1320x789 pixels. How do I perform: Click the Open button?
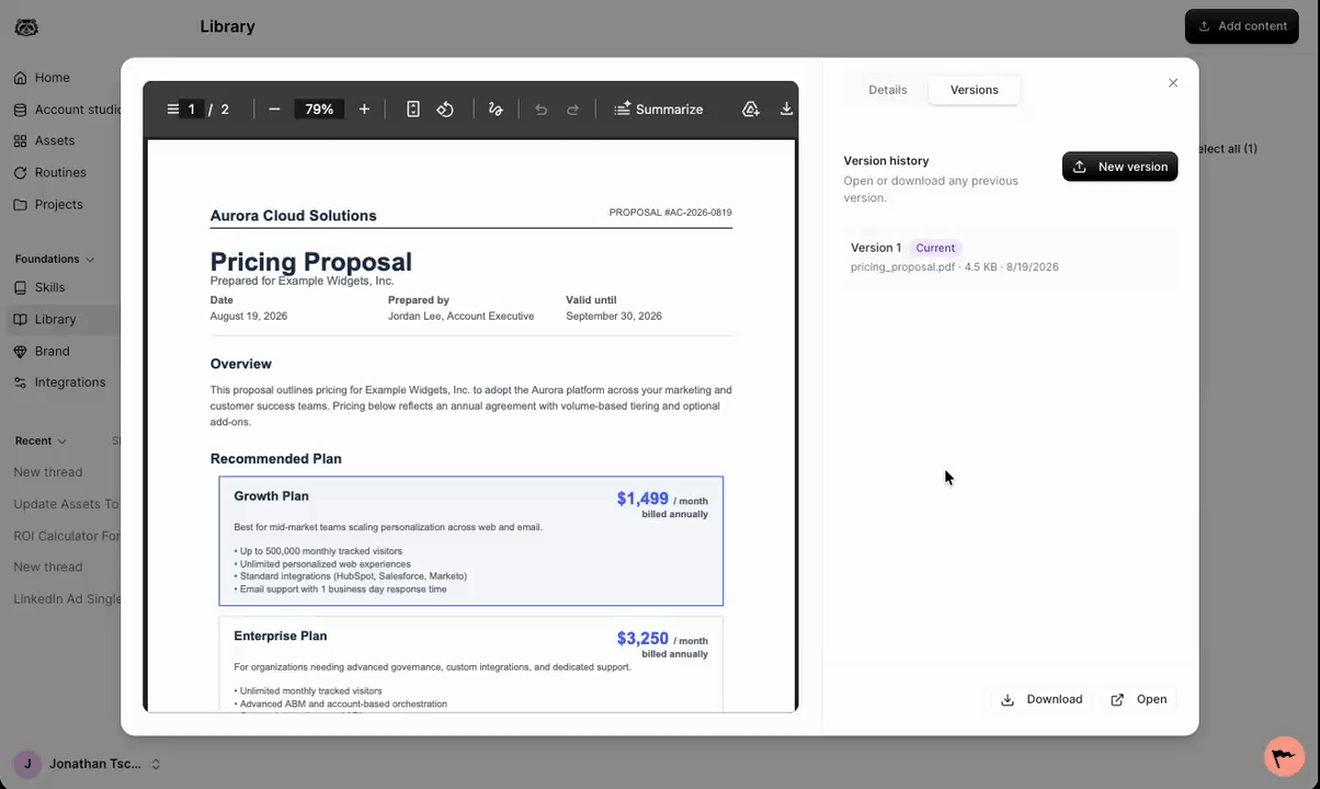point(1139,699)
